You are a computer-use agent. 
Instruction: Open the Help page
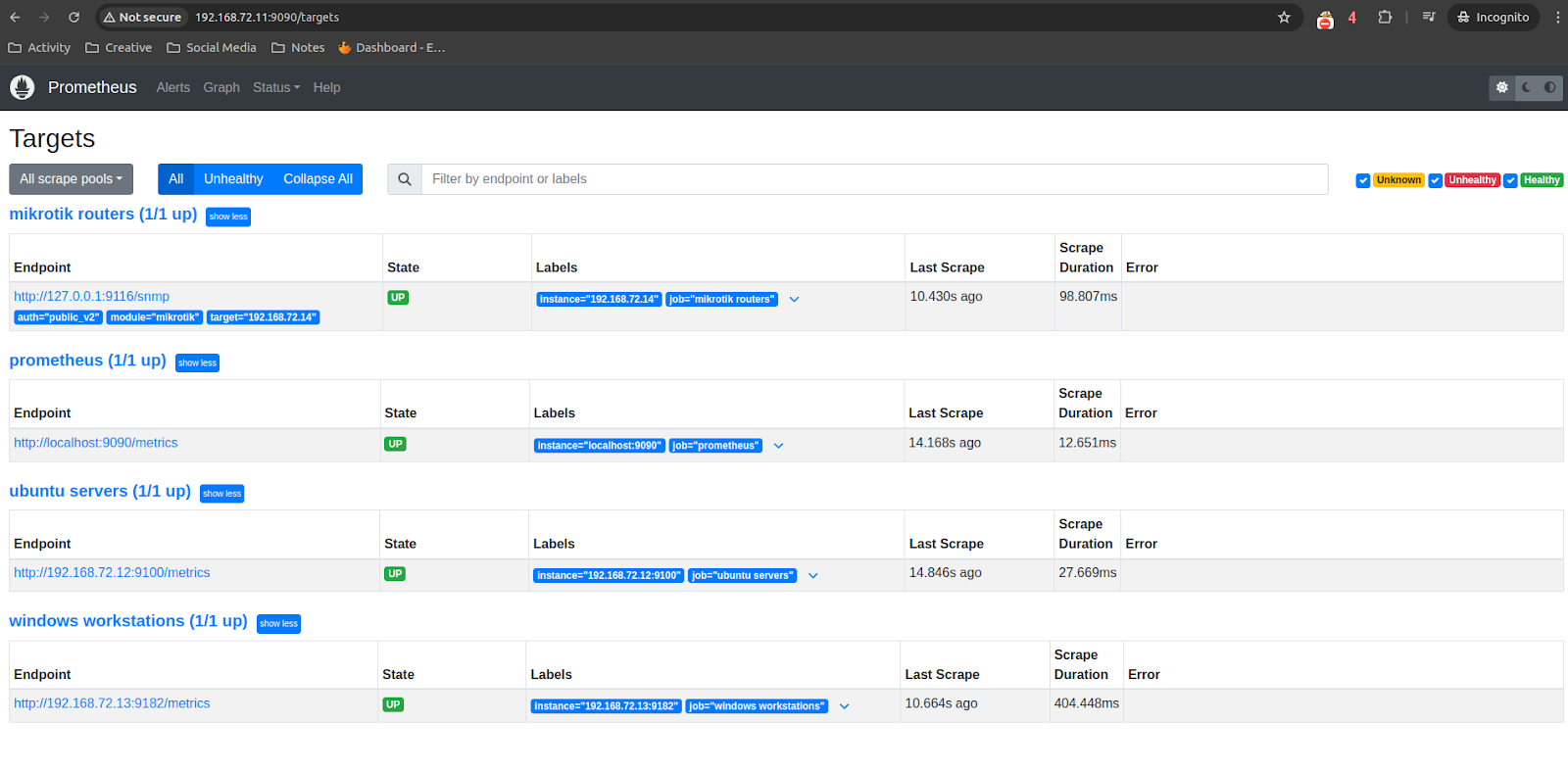(x=326, y=87)
